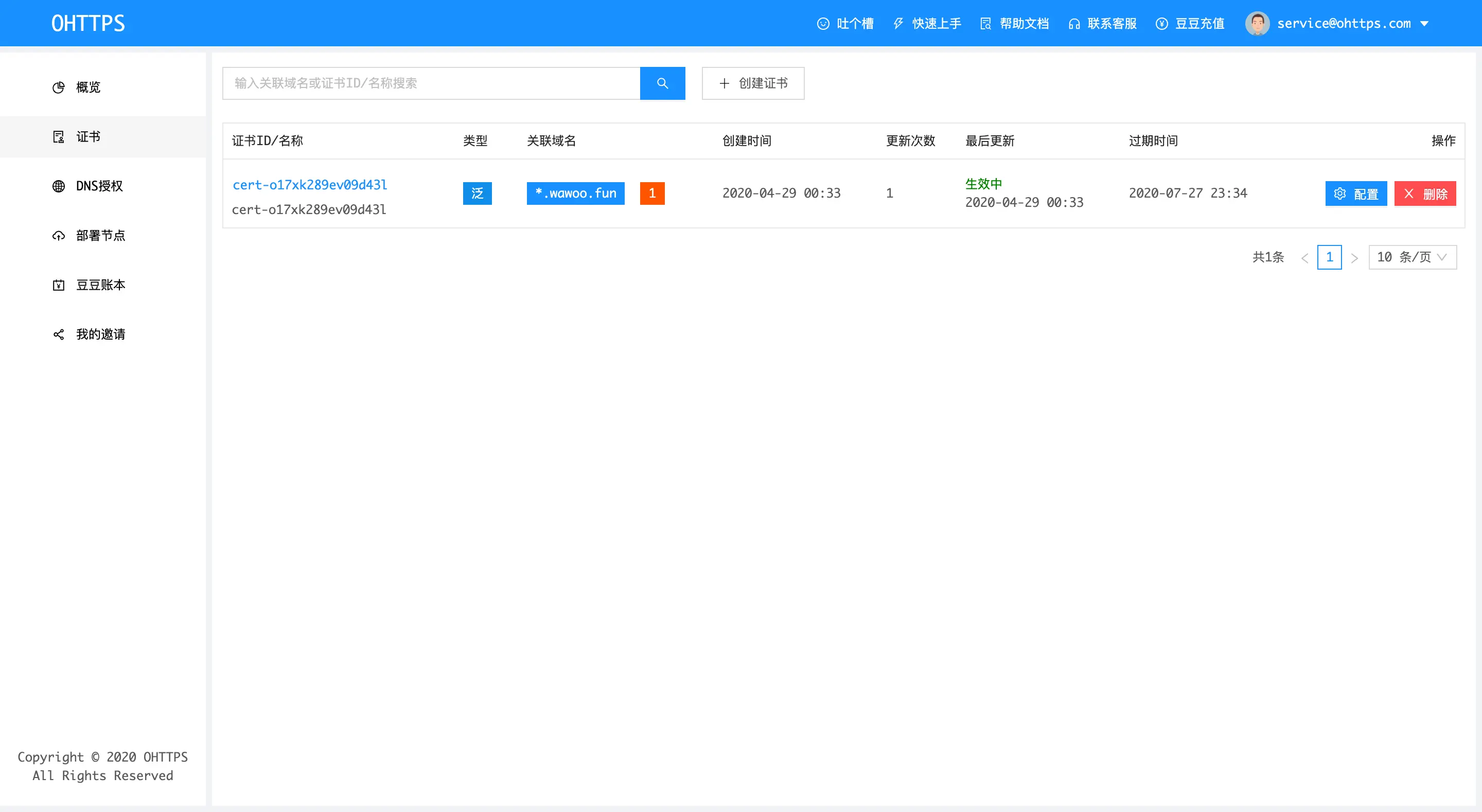Open the 豆豆账本 ledger page
Image resolution: width=1482 pixels, height=812 pixels.
(100, 286)
